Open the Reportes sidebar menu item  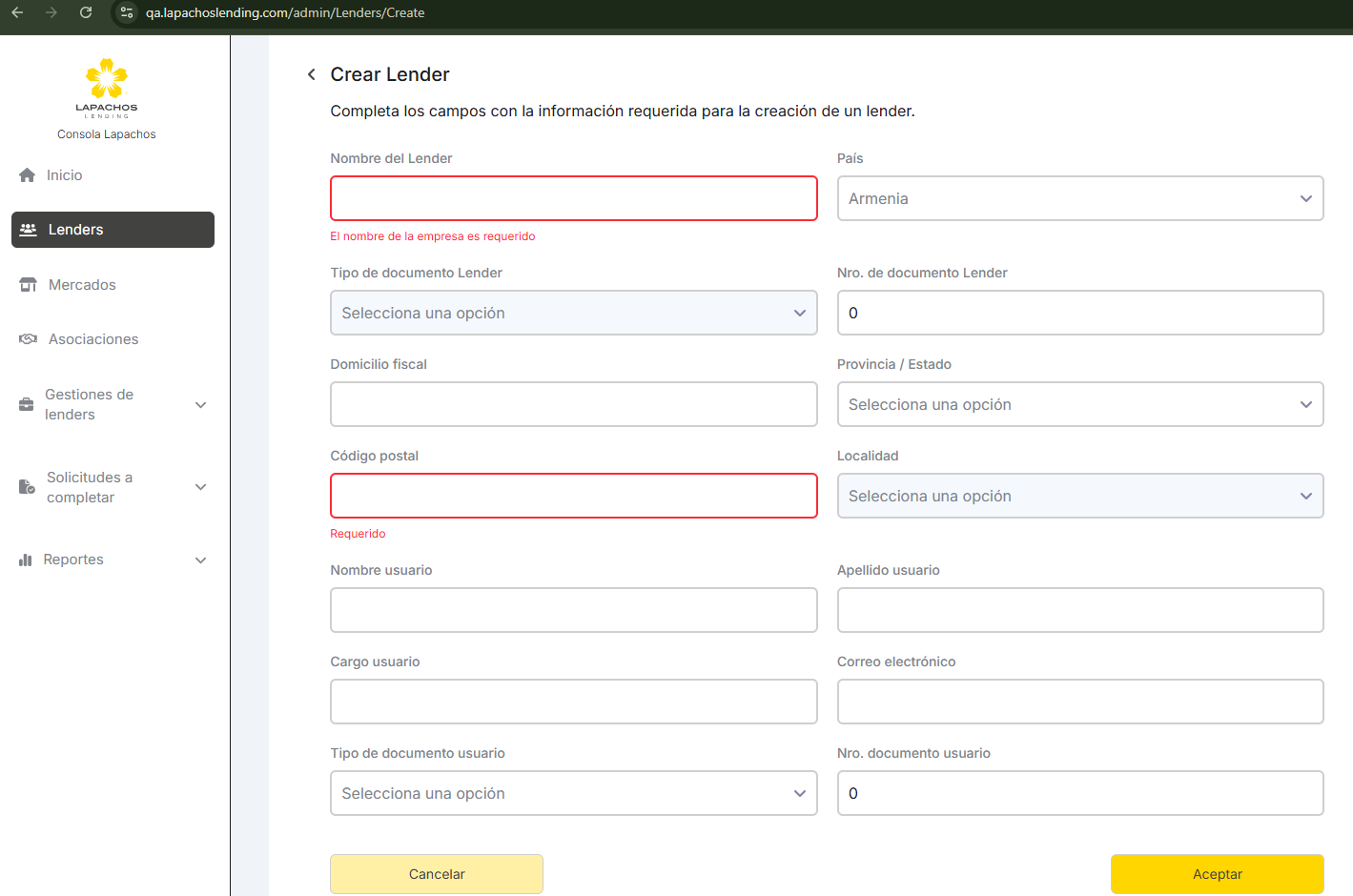(x=74, y=560)
